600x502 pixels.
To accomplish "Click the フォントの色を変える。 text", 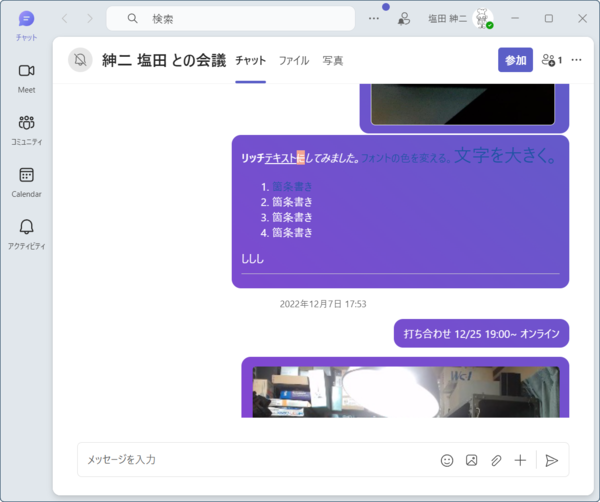I will pyautogui.click(x=406, y=158).
